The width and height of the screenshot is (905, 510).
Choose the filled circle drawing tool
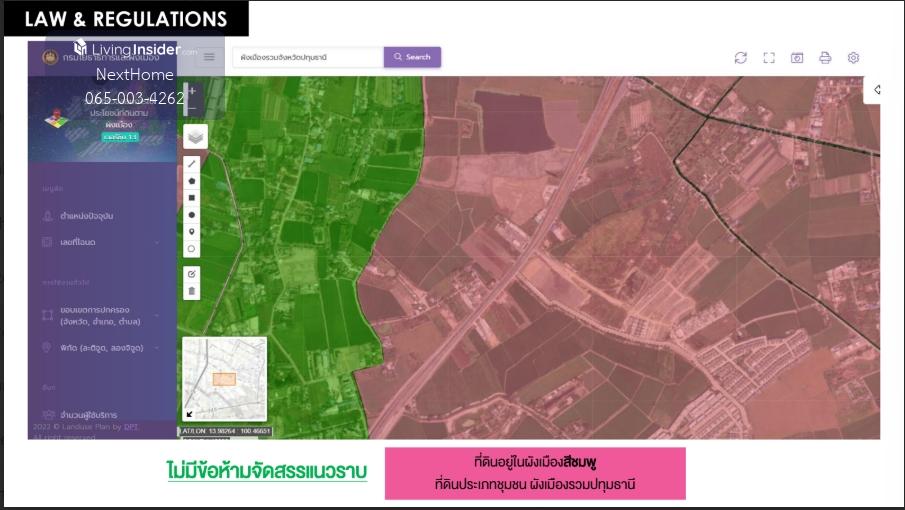[192, 214]
